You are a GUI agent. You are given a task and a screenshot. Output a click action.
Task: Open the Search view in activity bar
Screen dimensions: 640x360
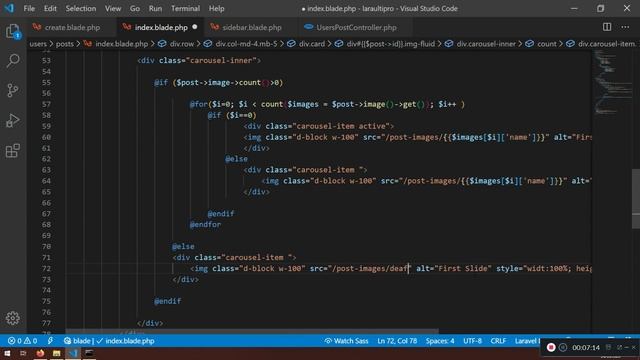click(x=13, y=61)
